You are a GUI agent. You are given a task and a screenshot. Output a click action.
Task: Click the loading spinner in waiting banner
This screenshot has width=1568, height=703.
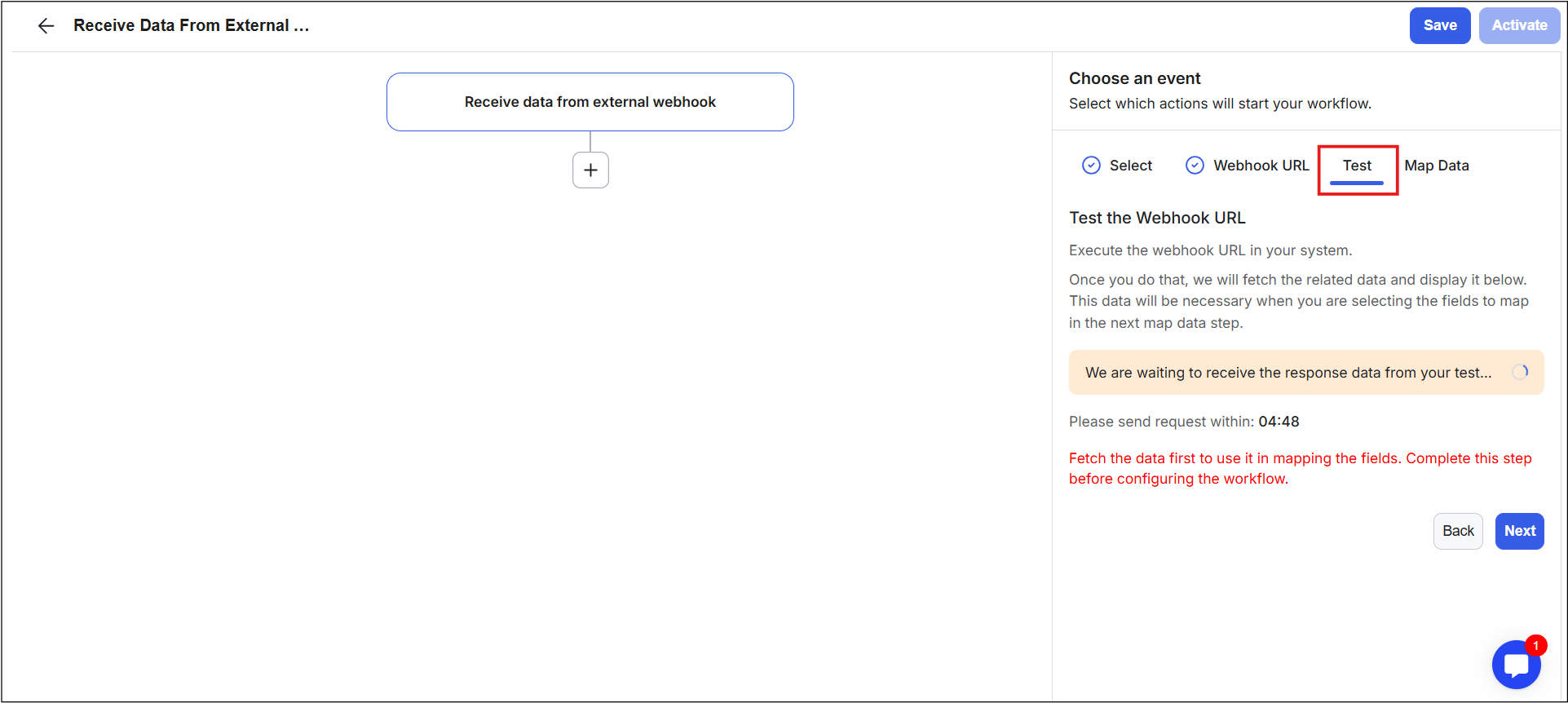[x=1520, y=372]
